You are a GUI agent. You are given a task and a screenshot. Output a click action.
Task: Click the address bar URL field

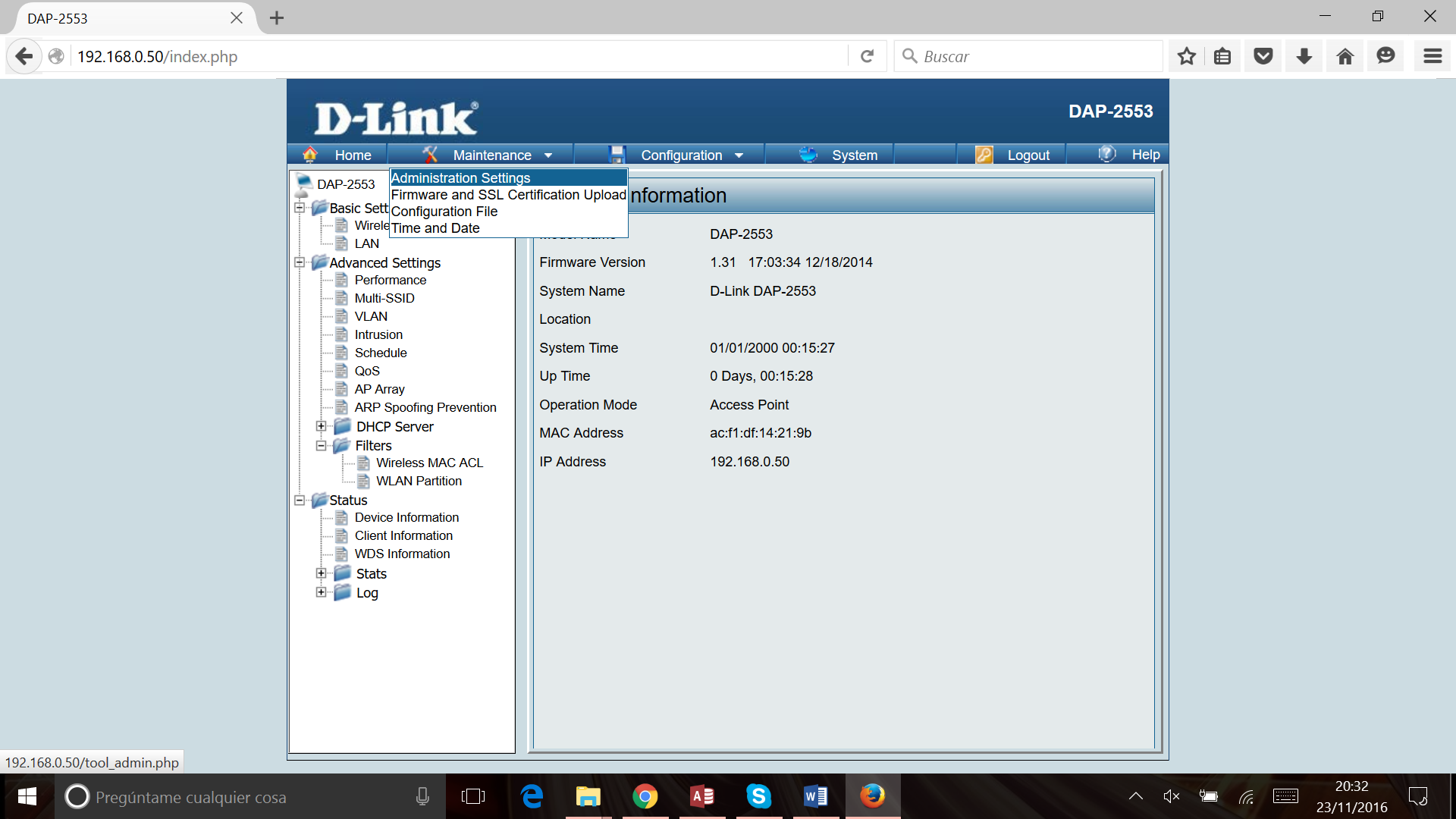459,56
